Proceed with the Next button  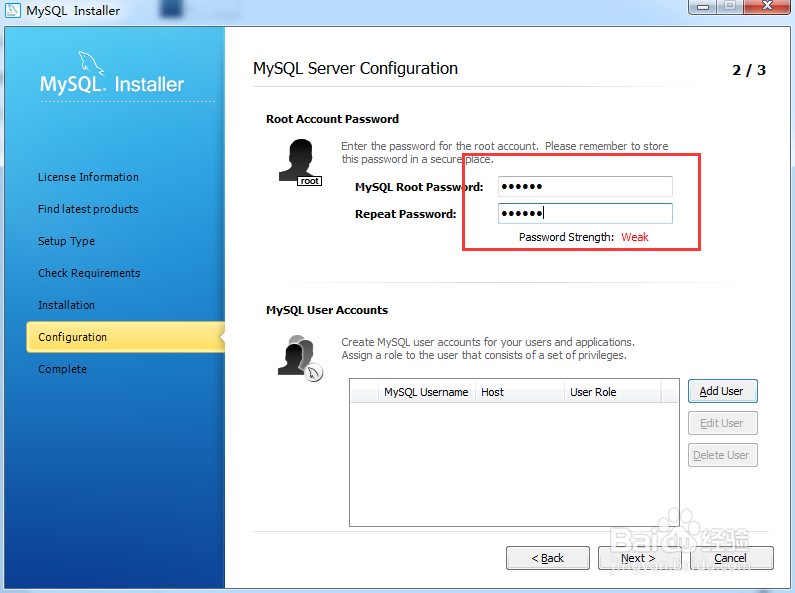639,558
